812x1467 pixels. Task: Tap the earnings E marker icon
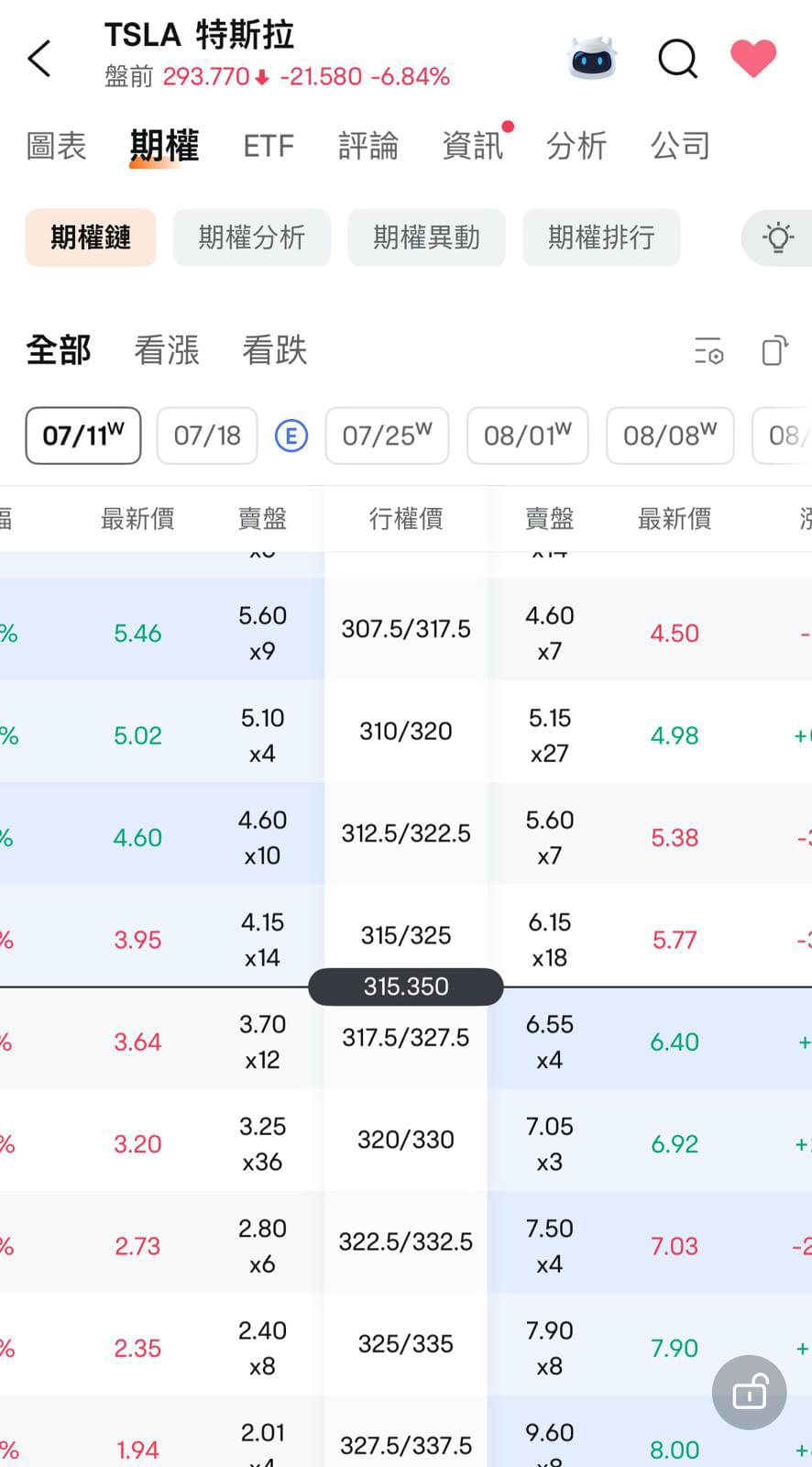pos(291,436)
